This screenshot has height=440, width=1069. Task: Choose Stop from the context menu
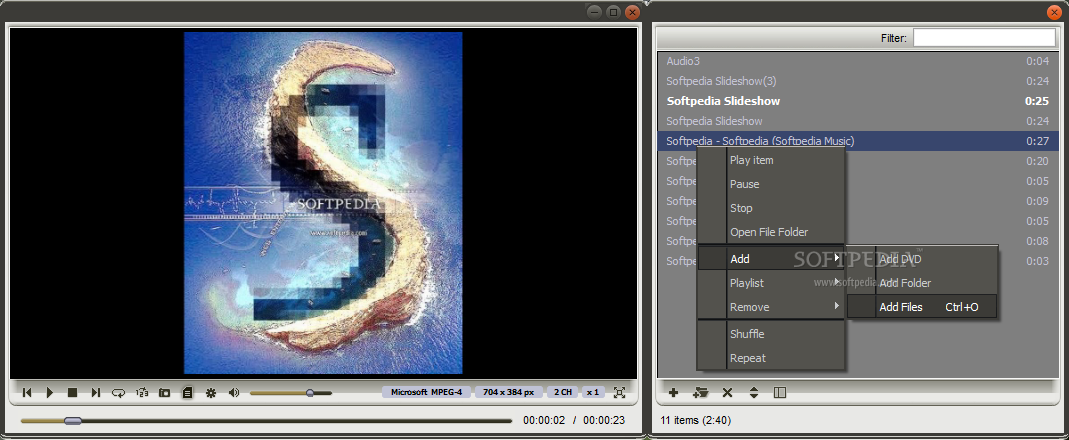coord(771,208)
